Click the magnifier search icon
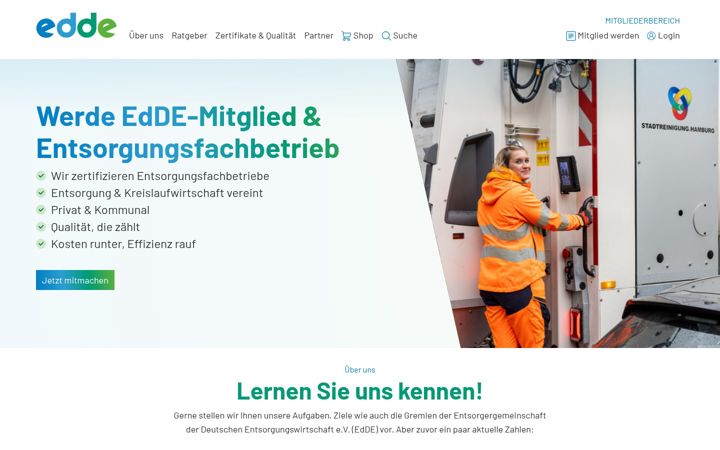Viewport: 720px width, 450px height. click(x=386, y=36)
